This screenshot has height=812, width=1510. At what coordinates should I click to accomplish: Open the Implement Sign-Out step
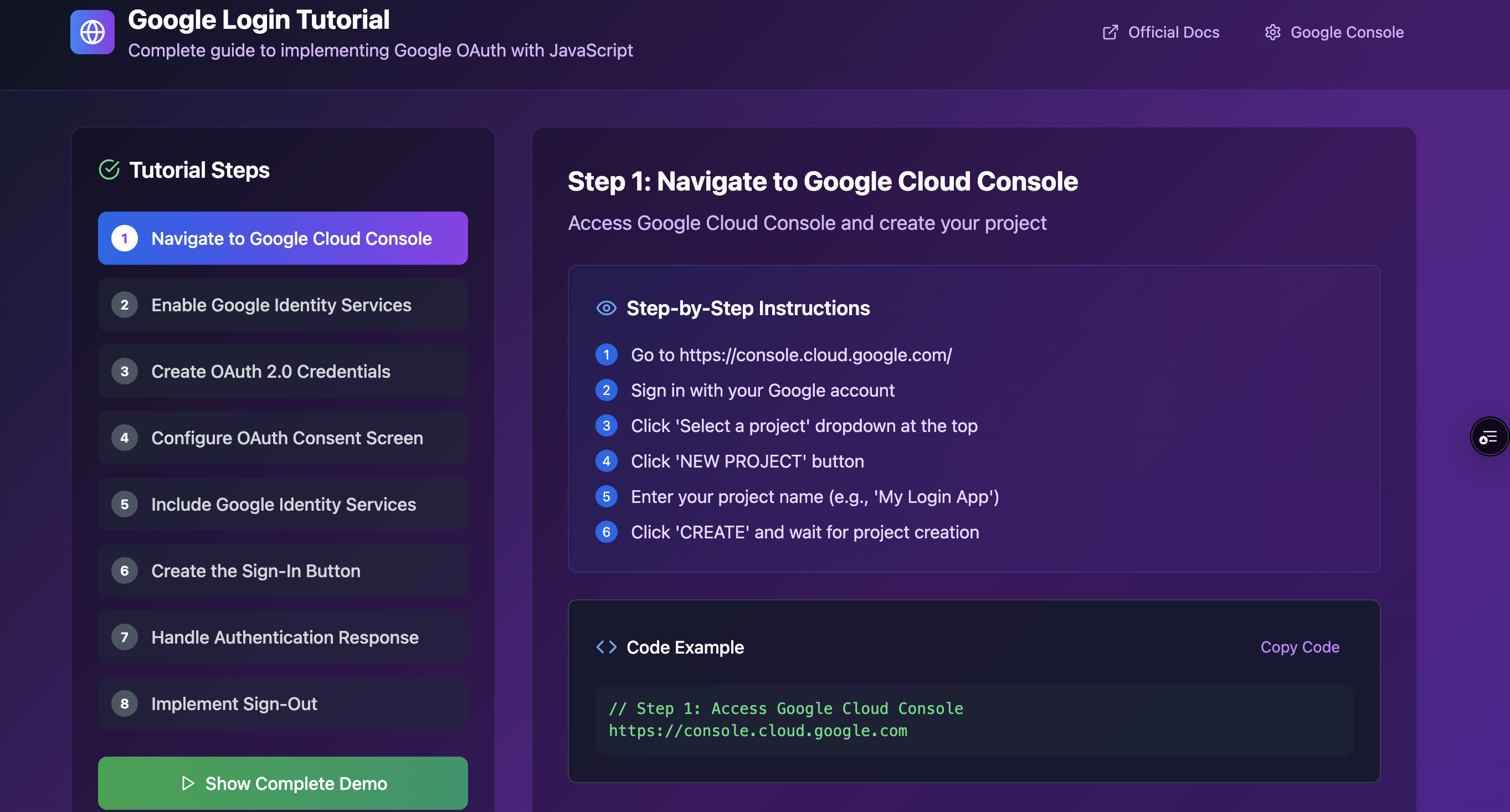point(282,703)
